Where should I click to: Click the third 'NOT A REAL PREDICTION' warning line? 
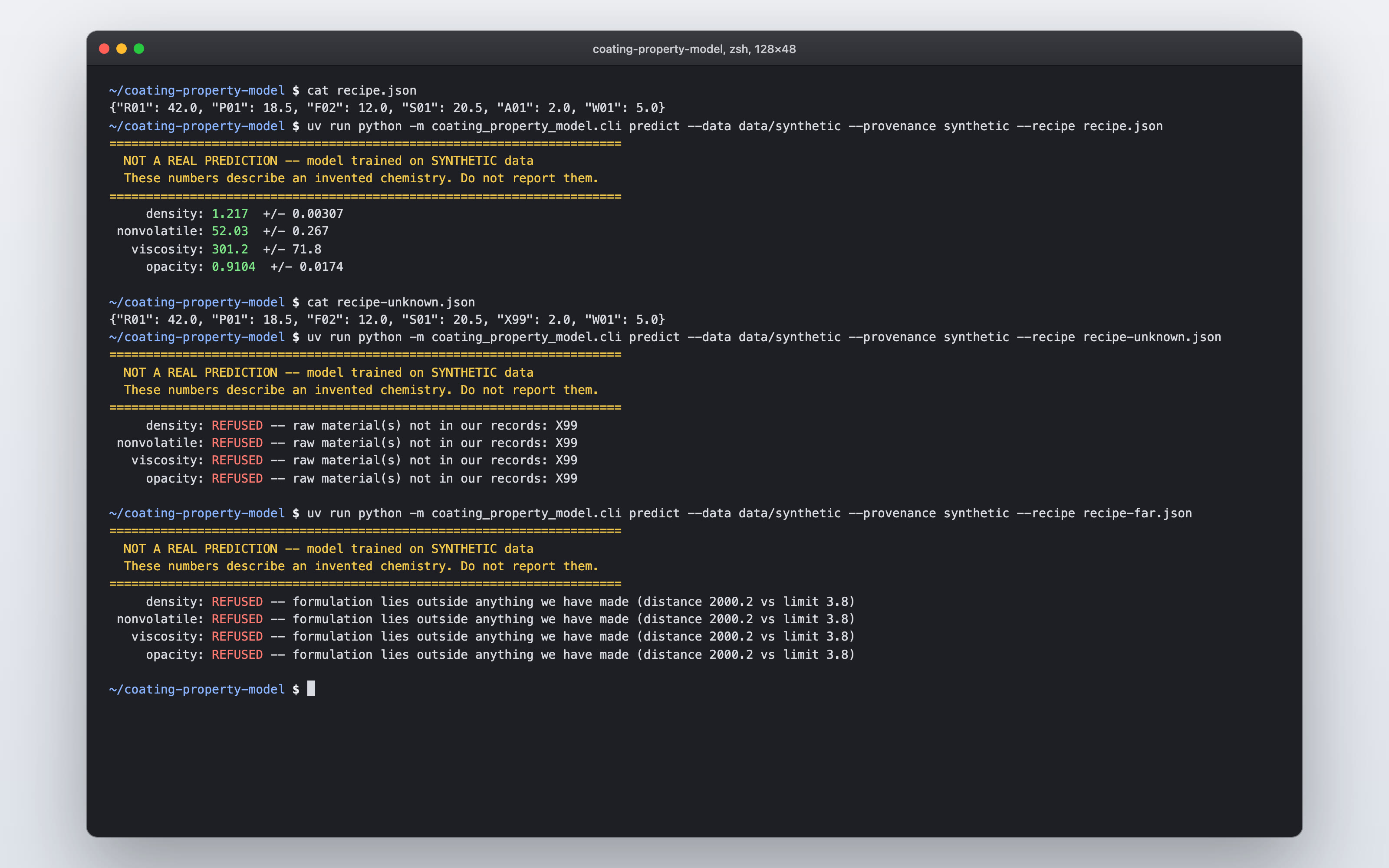coord(328,549)
